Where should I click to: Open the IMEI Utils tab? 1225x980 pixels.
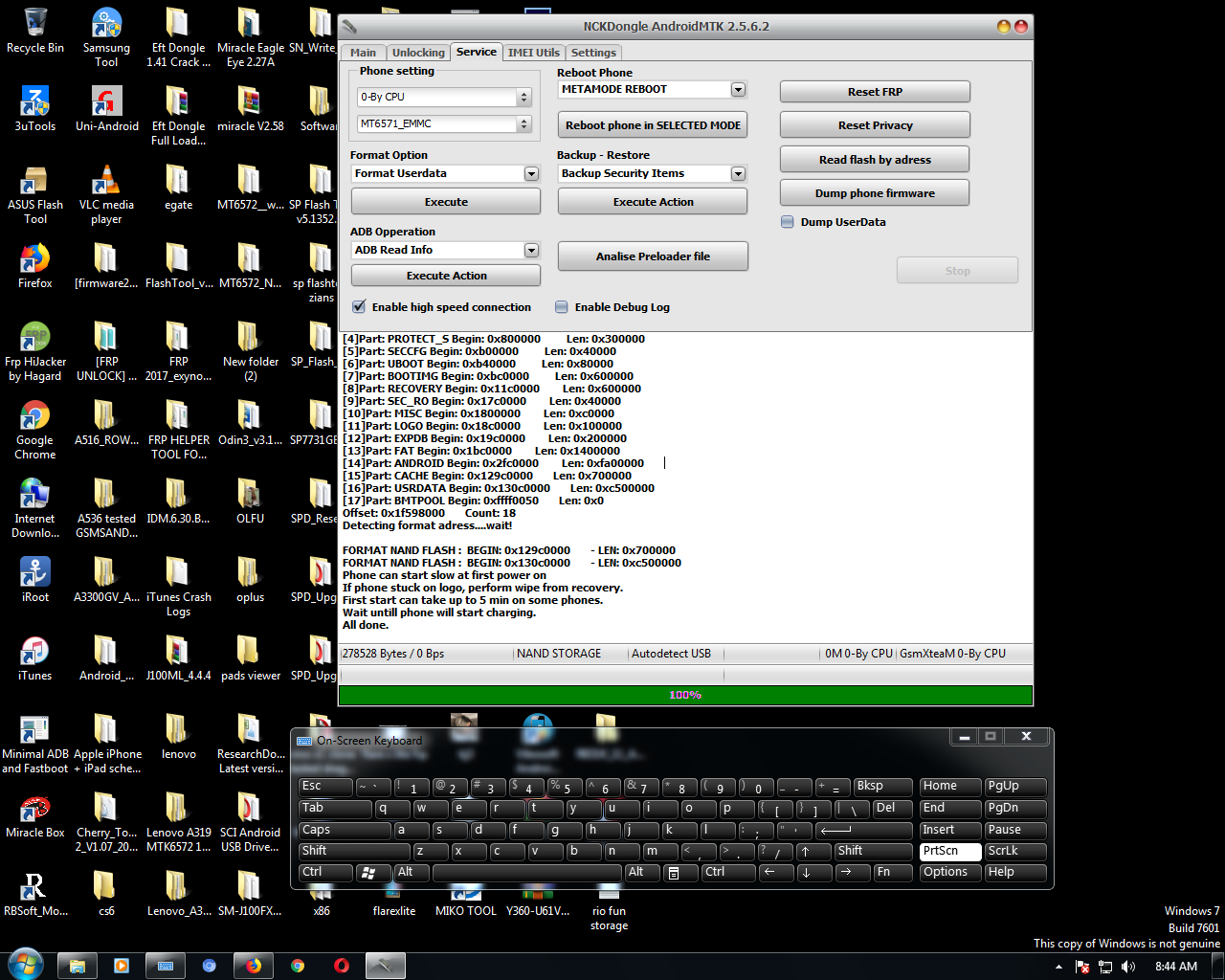pyautogui.click(x=534, y=53)
